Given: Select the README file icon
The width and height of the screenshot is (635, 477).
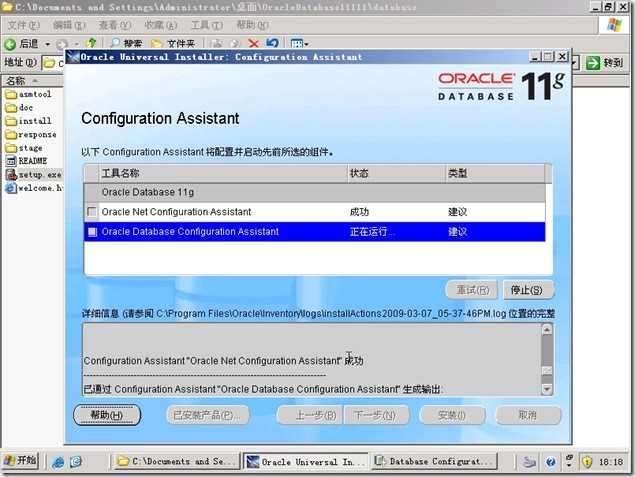Looking at the screenshot, I should [x=11, y=161].
